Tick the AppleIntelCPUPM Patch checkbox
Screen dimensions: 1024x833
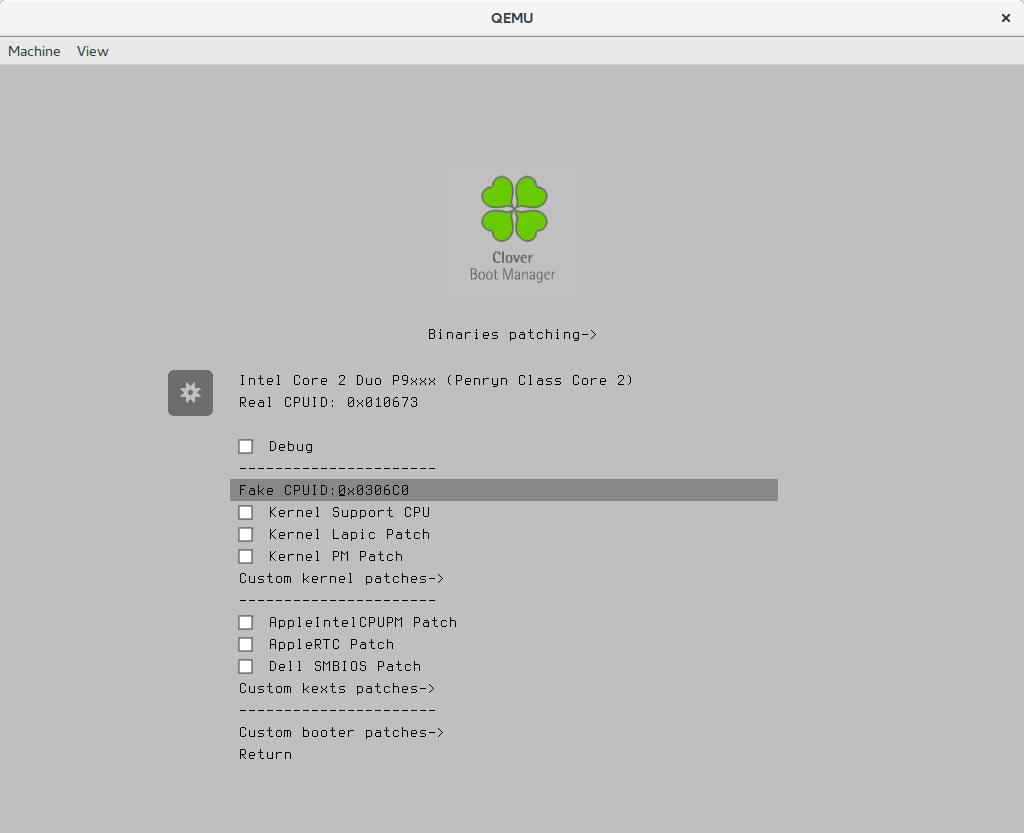(246, 622)
